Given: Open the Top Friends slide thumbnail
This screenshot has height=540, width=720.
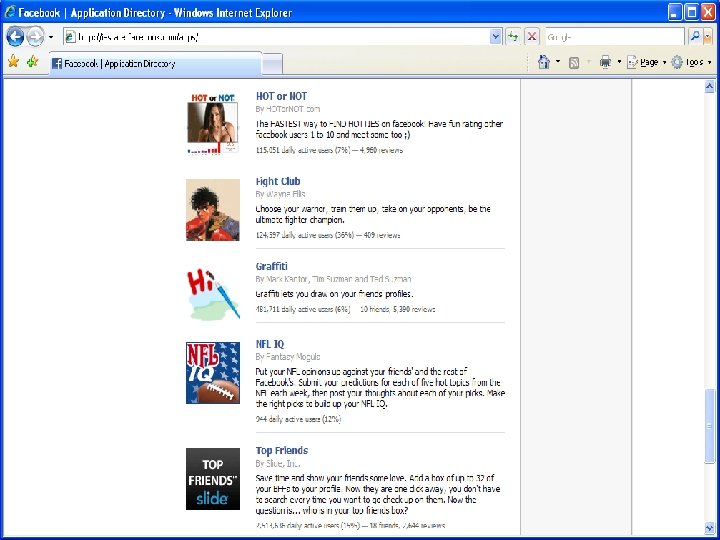Looking at the screenshot, I should coord(213,479).
